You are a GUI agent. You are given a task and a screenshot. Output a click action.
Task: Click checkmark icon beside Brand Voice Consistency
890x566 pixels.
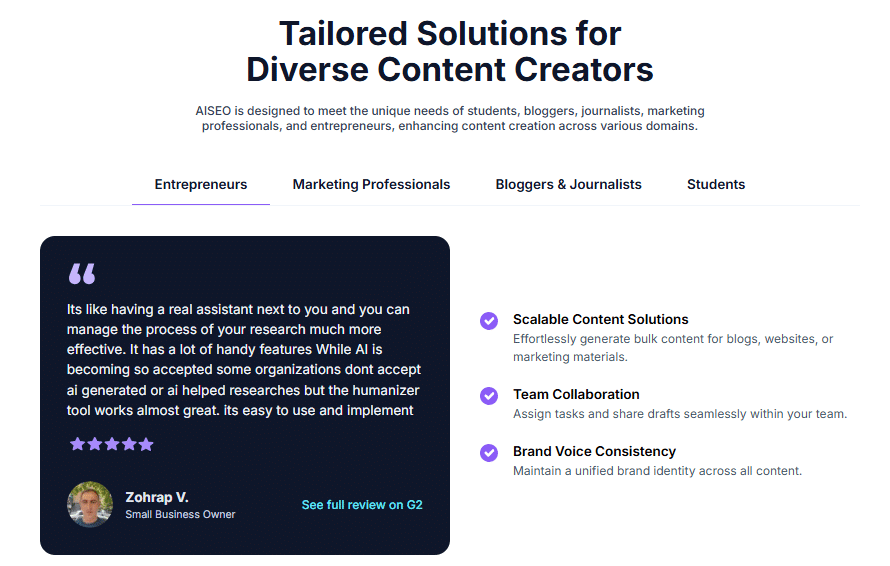click(489, 452)
